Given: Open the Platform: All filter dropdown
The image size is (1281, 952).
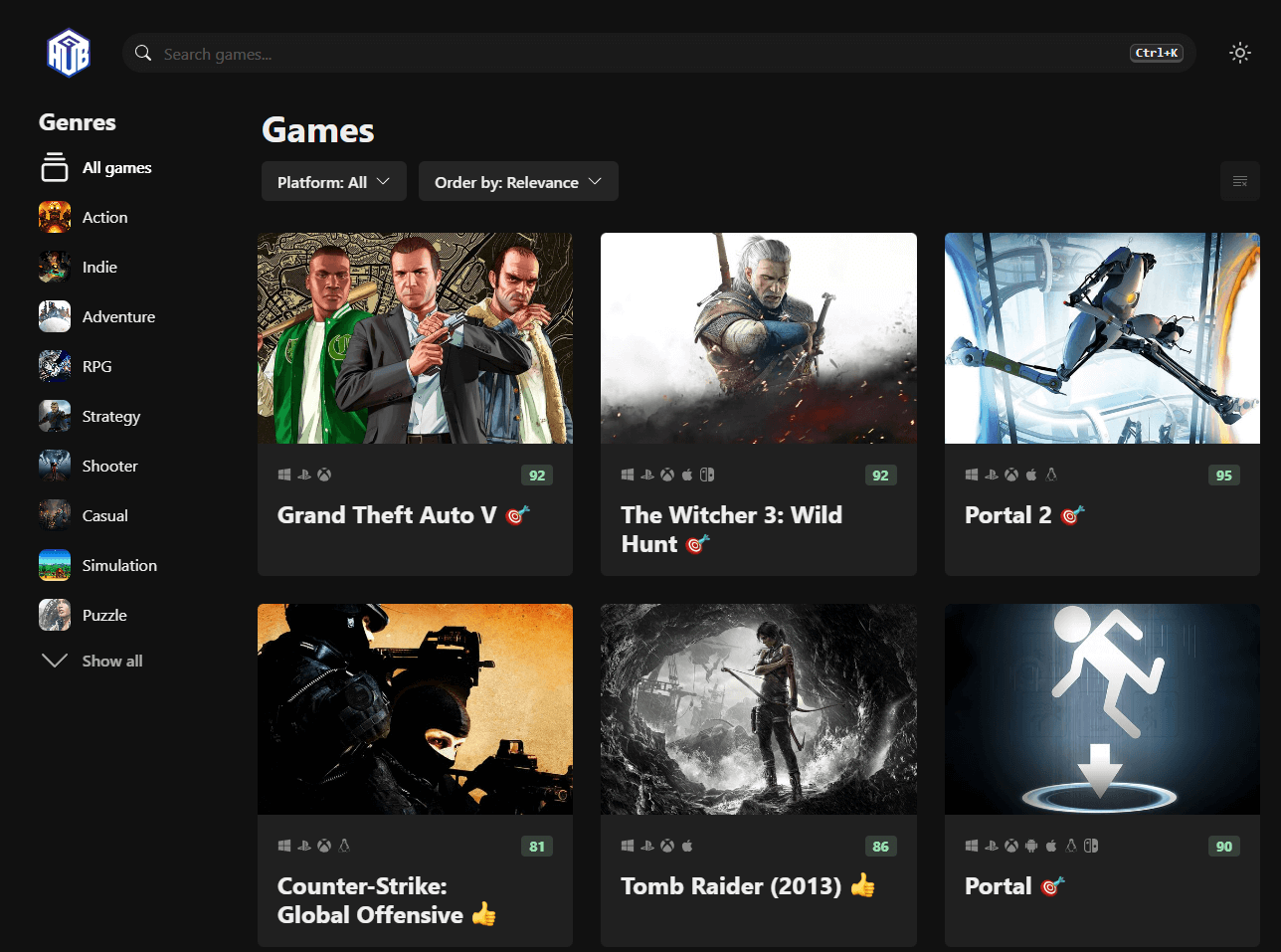Looking at the screenshot, I should coord(333,181).
